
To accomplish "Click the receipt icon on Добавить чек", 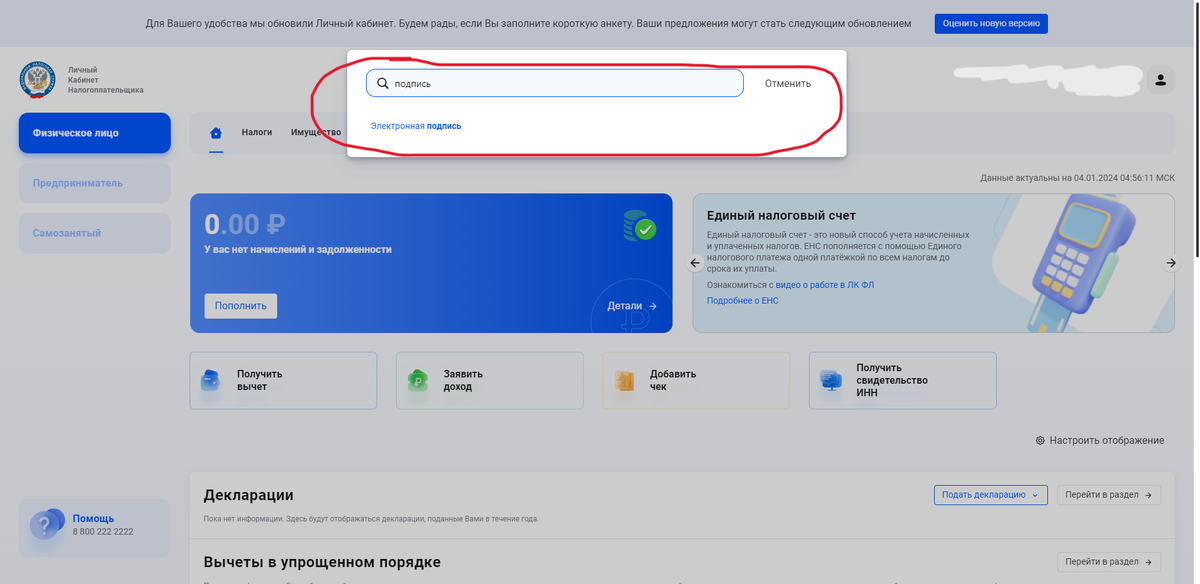I will coord(624,380).
